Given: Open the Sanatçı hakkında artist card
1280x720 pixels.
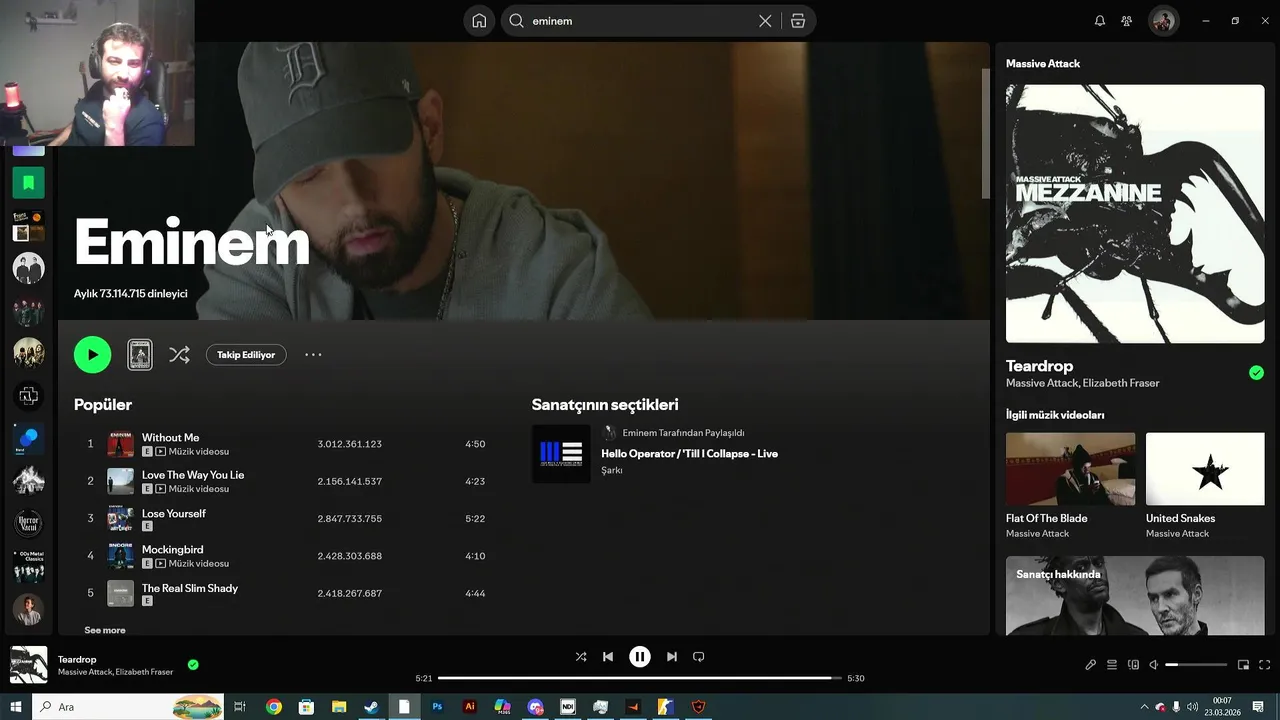Looking at the screenshot, I should click(x=1135, y=596).
